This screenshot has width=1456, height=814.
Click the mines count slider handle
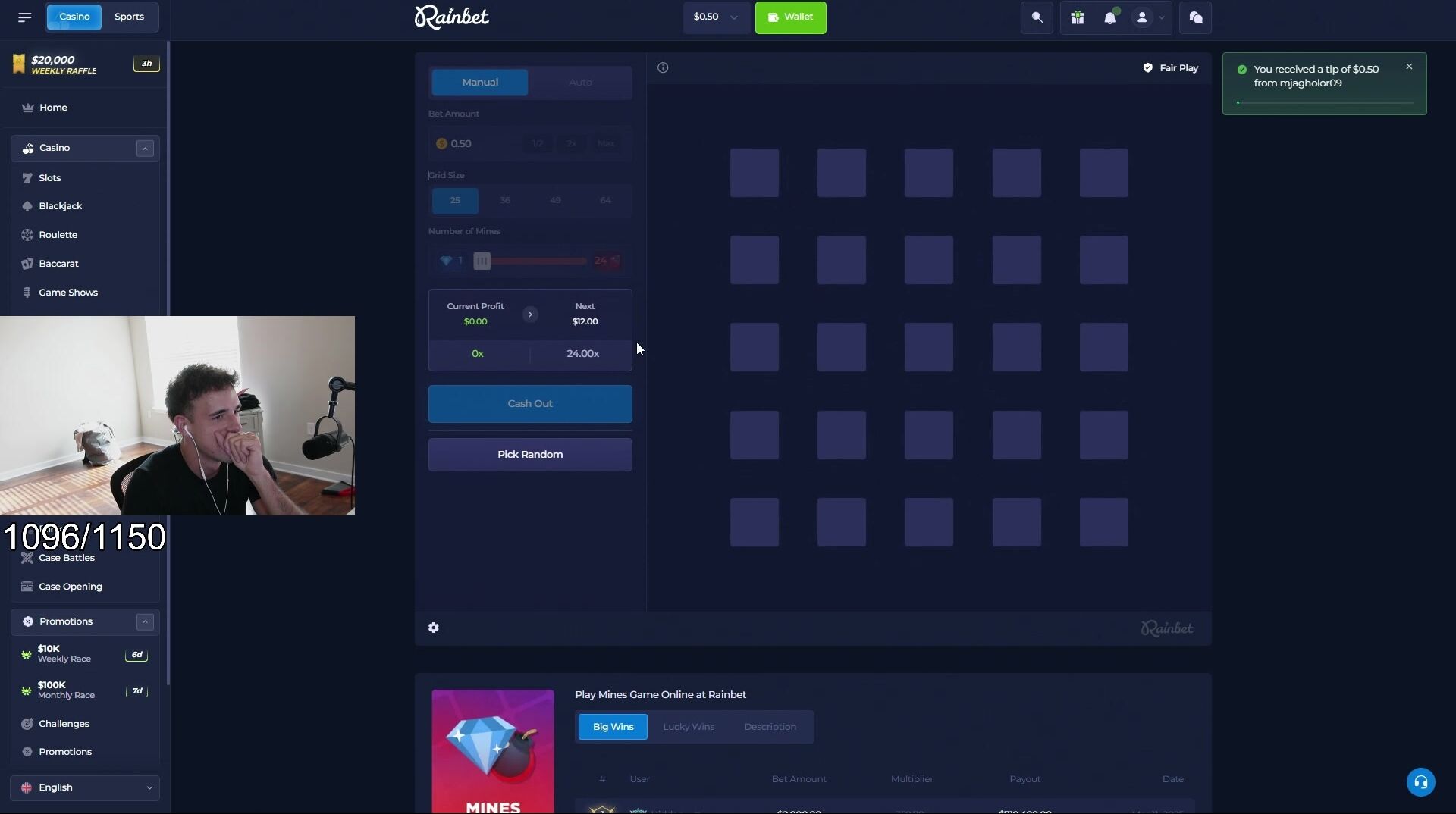click(482, 261)
